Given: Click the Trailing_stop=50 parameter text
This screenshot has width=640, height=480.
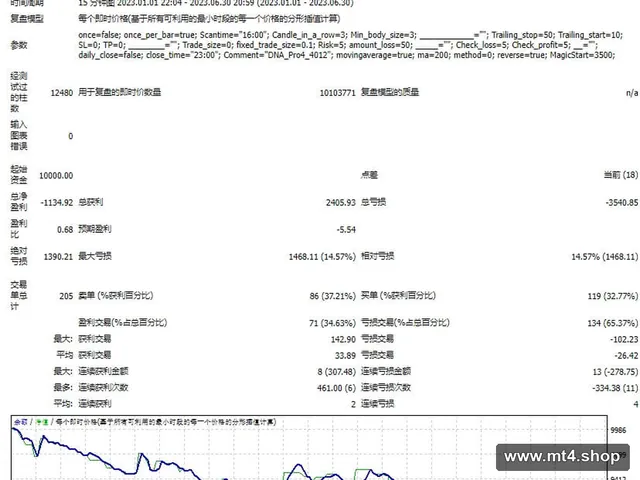Looking at the screenshot, I should click(x=522, y=35).
